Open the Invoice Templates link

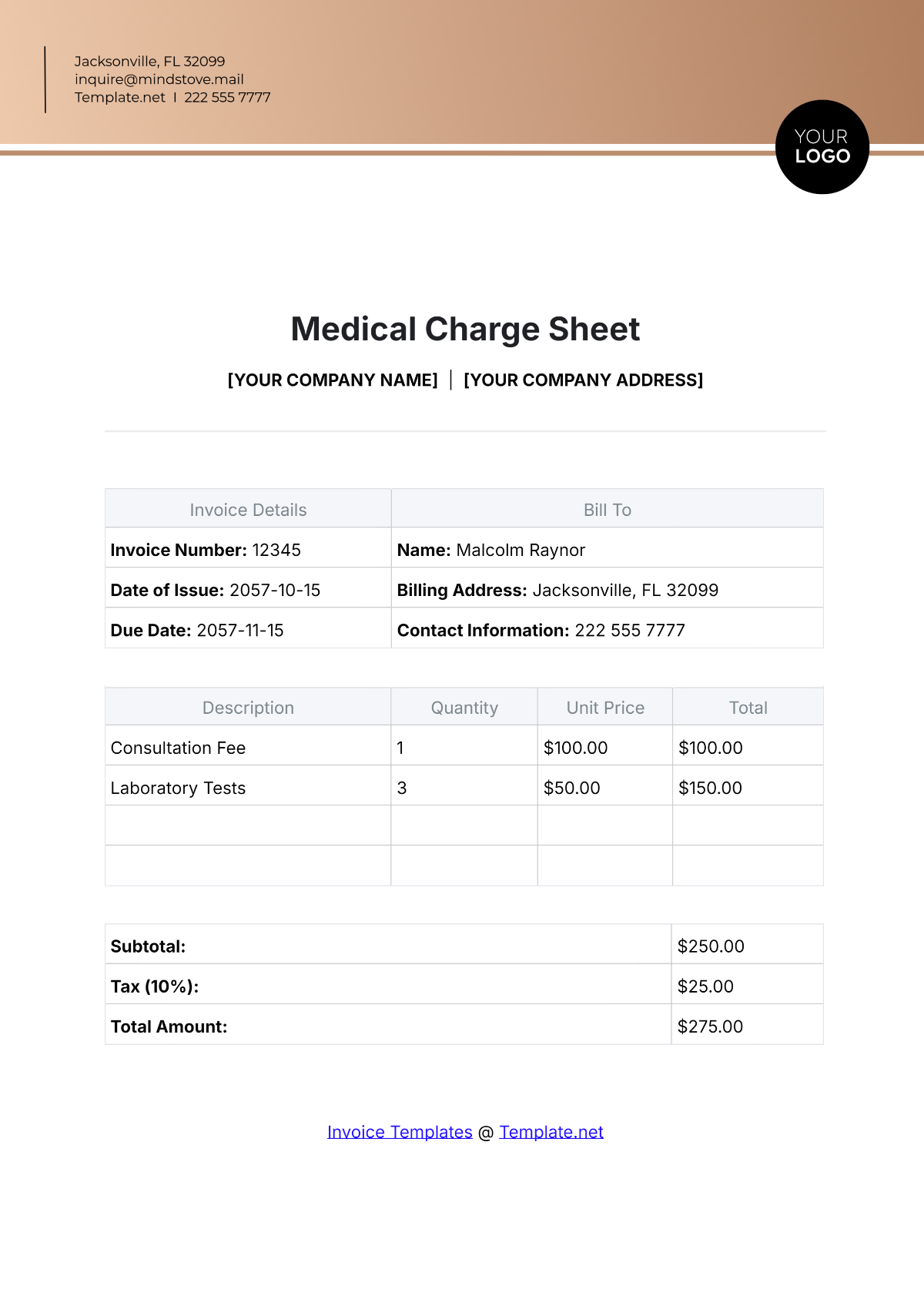(400, 1132)
